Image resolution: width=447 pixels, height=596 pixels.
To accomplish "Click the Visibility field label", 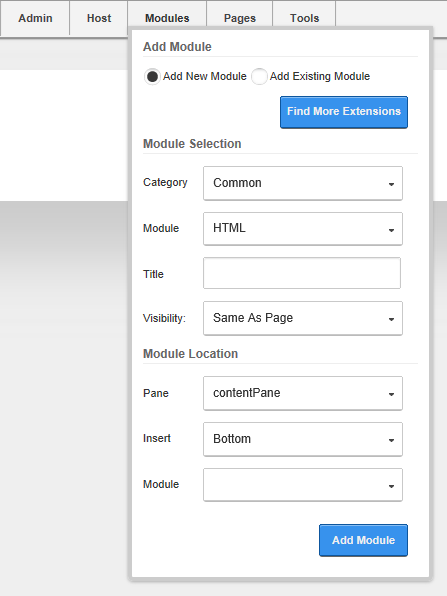I will (164, 318).
